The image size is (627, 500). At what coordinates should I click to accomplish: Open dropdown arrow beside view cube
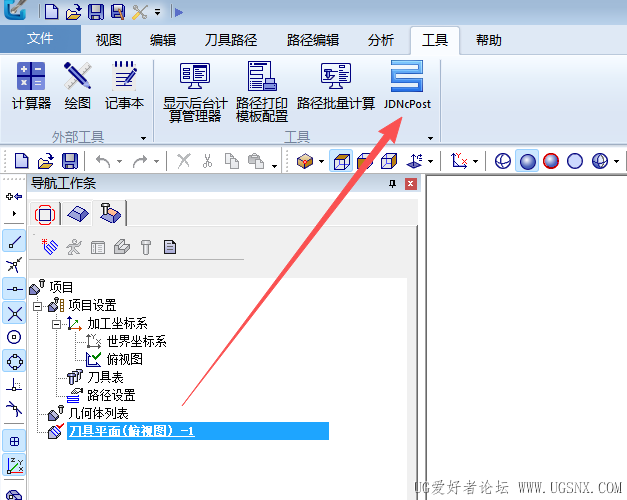321,162
